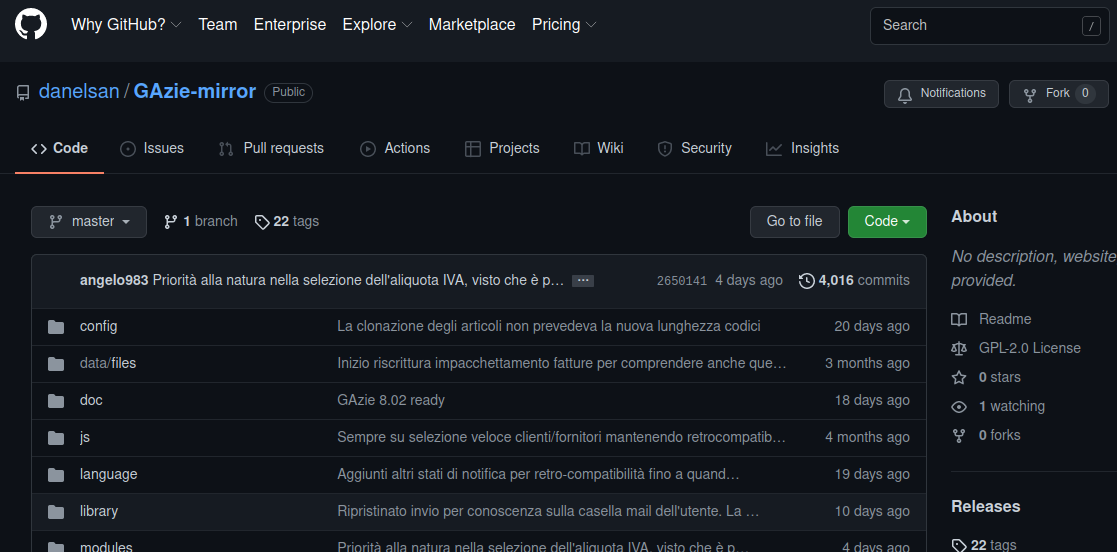Click the Team link in header

point(217,24)
